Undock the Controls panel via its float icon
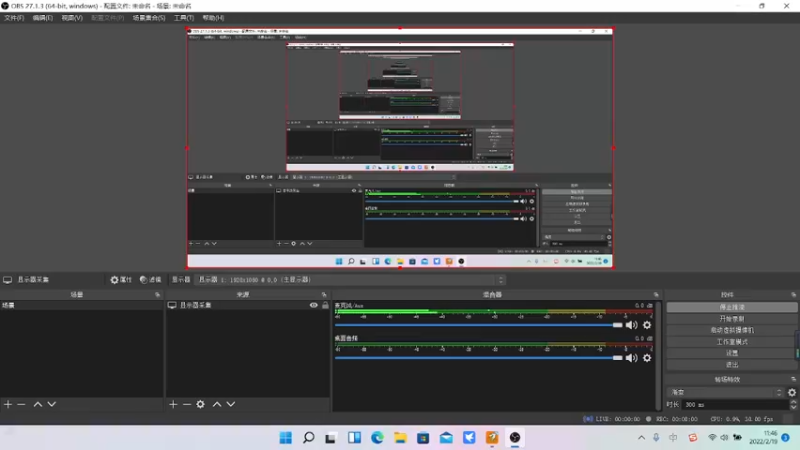Screen dimensions: 800x450 tap(793, 295)
